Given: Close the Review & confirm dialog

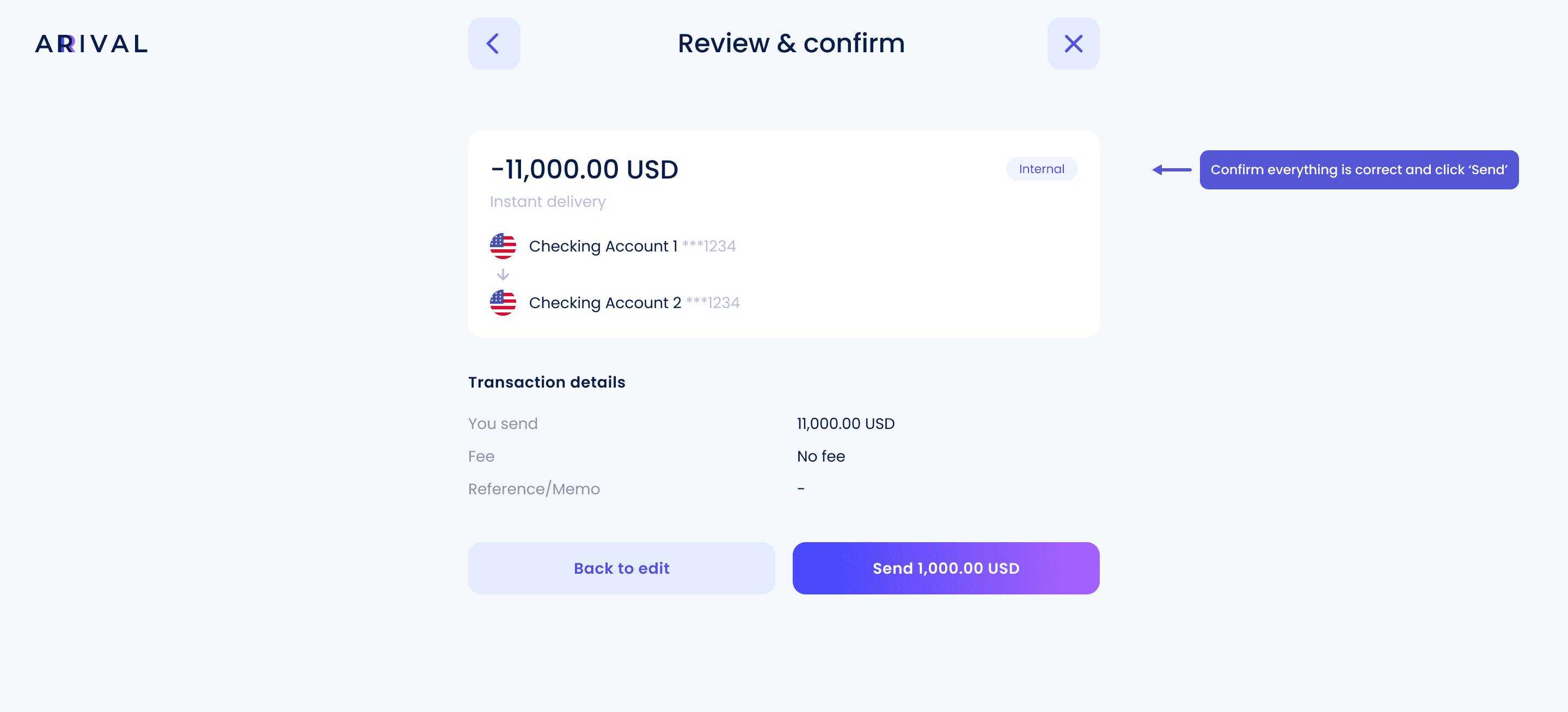Looking at the screenshot, I should [x=1073, y=43].
